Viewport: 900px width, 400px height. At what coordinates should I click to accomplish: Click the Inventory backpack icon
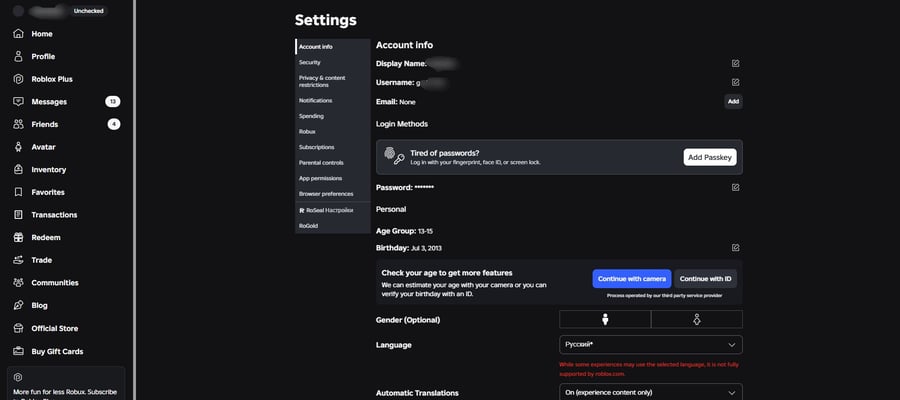pyautogui.click(x=18, y=169)
